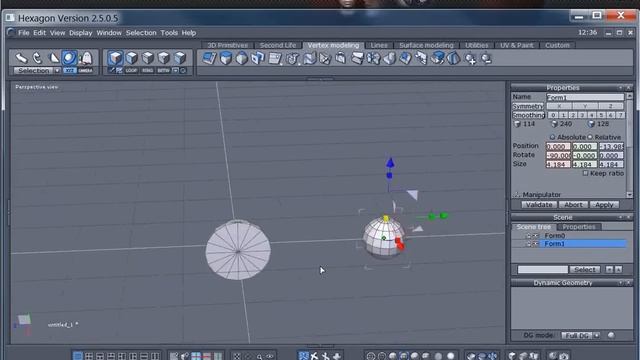This screenshot has width=640, height=360.
Task: Toggle symmetry on the Y axis
Action: tap(585, 106)
